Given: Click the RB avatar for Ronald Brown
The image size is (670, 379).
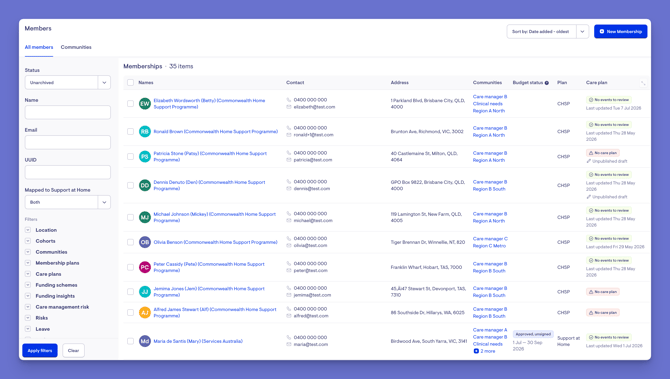Looking at the screenshot, I should coord(145,132).
